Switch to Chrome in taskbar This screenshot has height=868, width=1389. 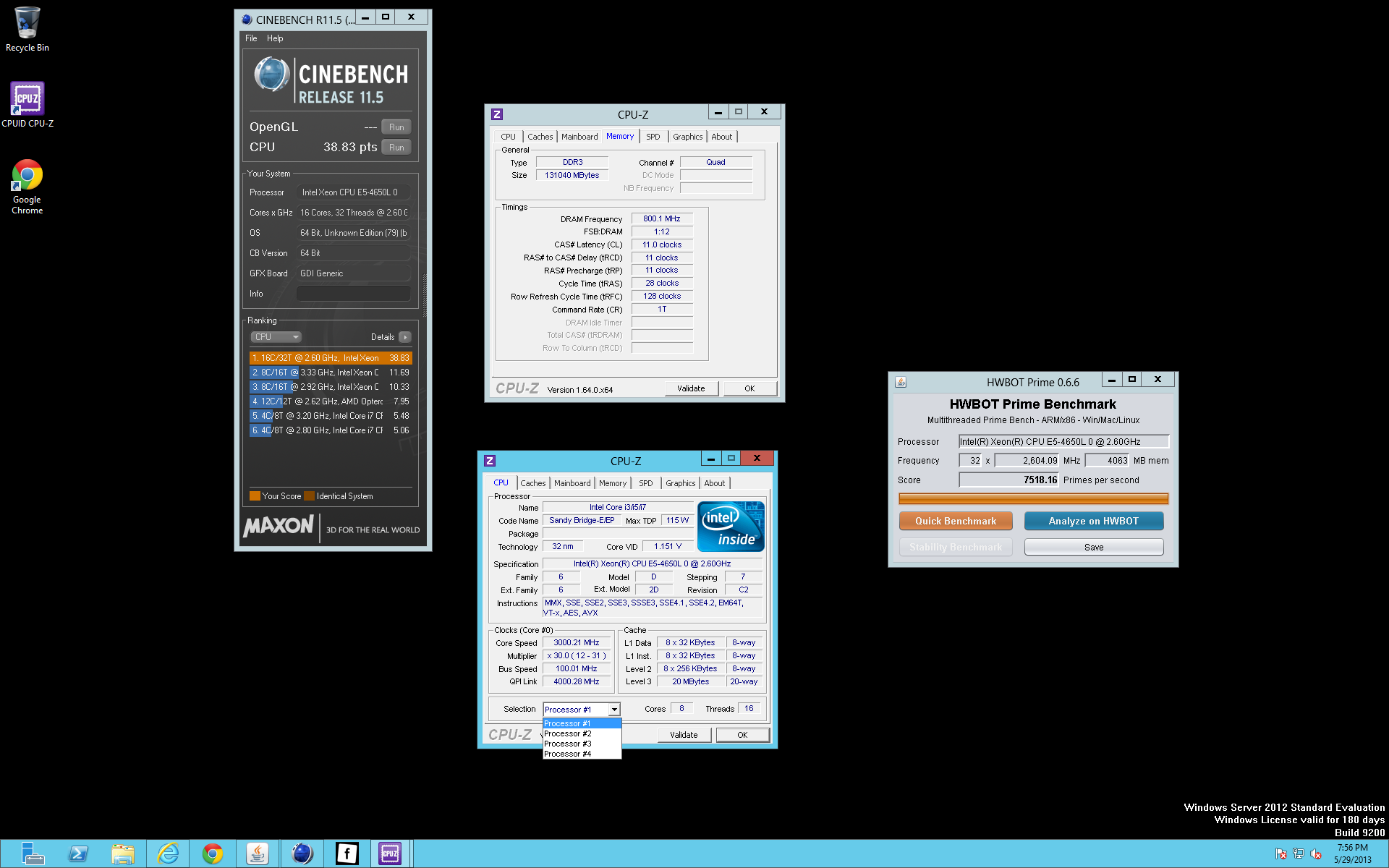tap(213, 854)
